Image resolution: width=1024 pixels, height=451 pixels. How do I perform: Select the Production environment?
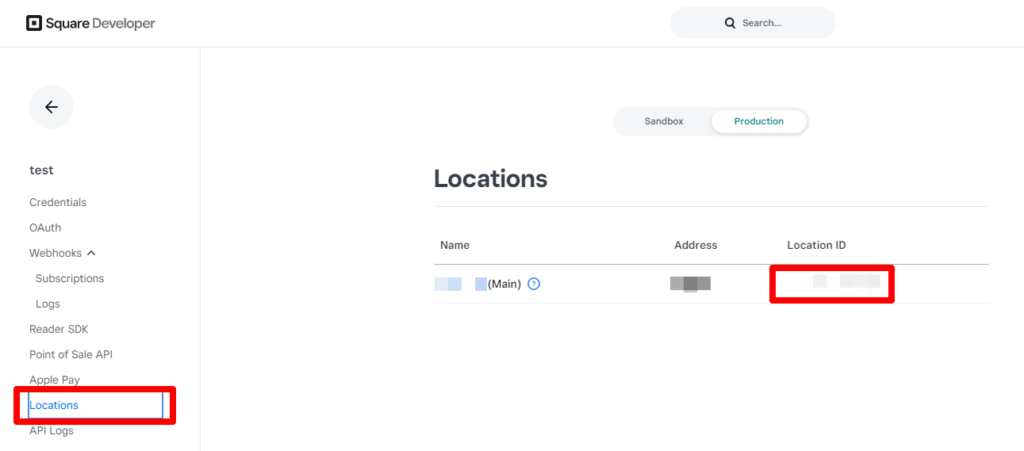pyautogui.click(x=759, y=121)
